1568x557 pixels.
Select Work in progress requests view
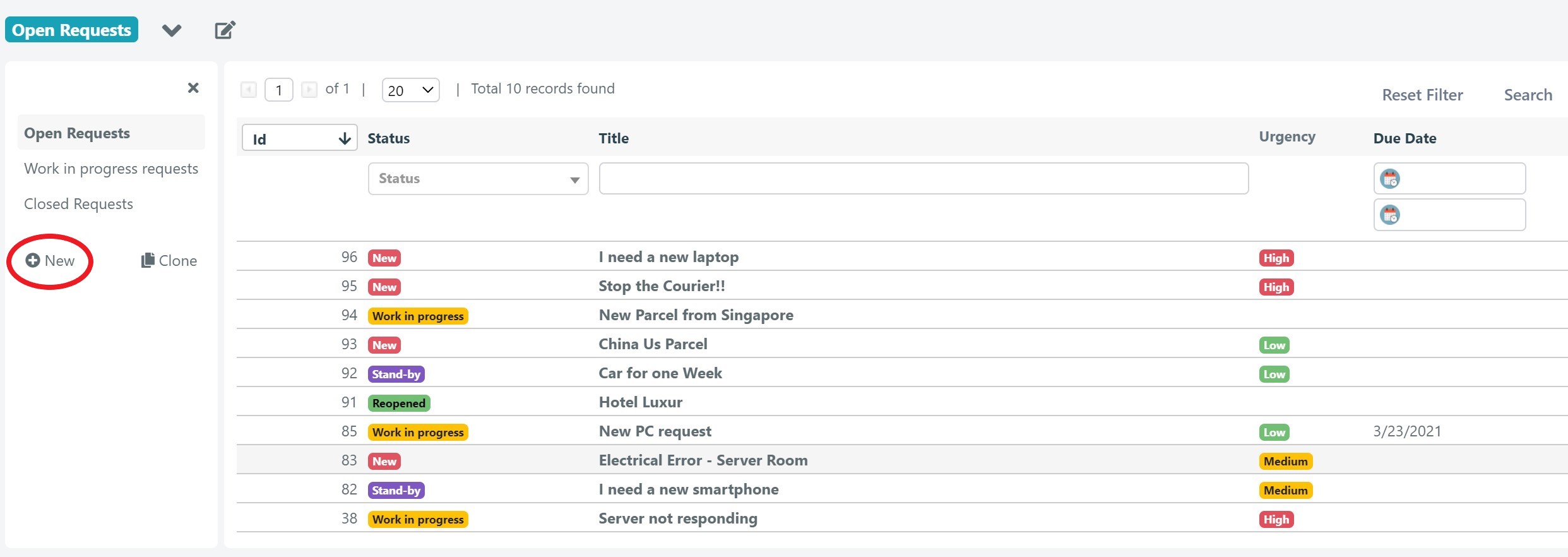[111, 169]
